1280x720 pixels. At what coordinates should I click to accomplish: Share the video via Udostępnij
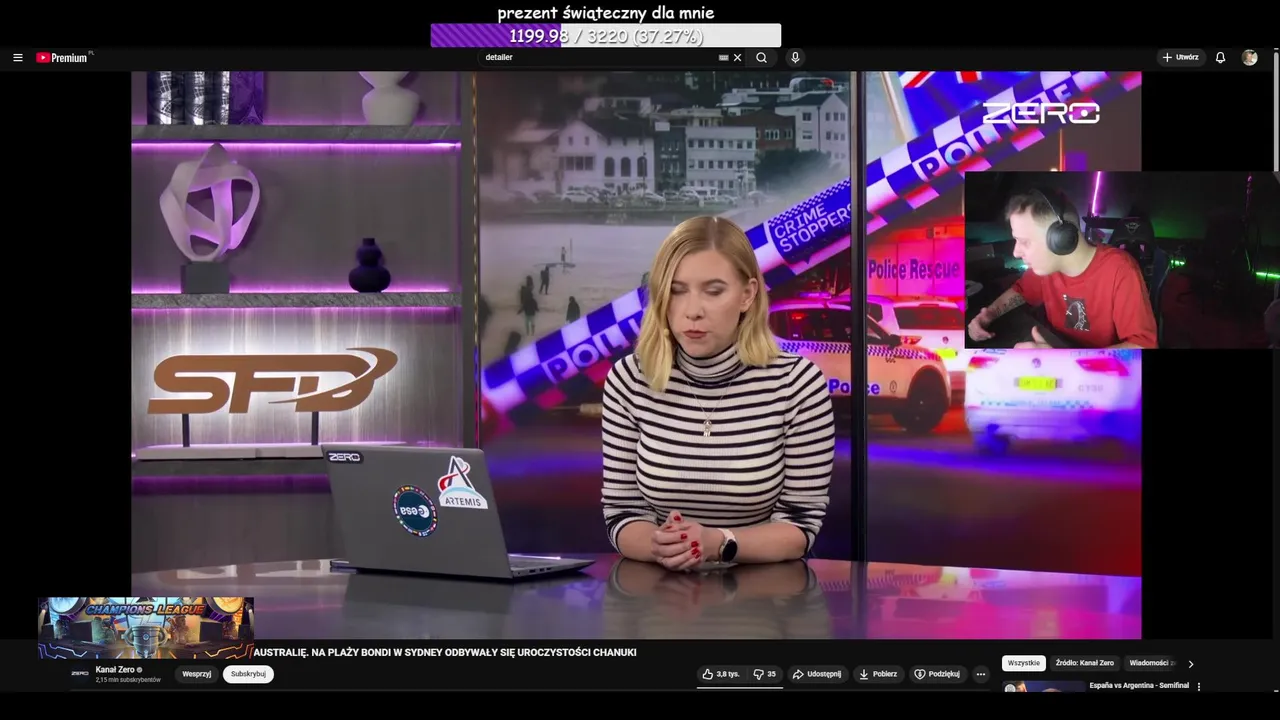(817, 674)
